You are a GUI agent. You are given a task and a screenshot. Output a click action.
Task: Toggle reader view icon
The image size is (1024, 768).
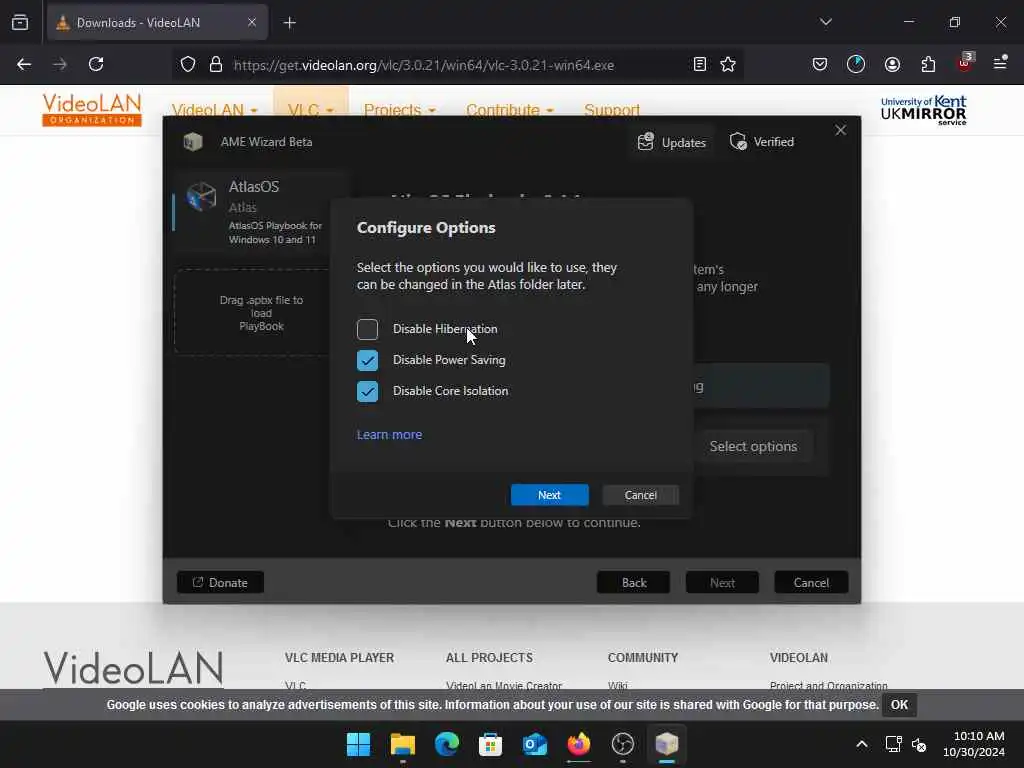pyautogui.click(x=699, y=65)
